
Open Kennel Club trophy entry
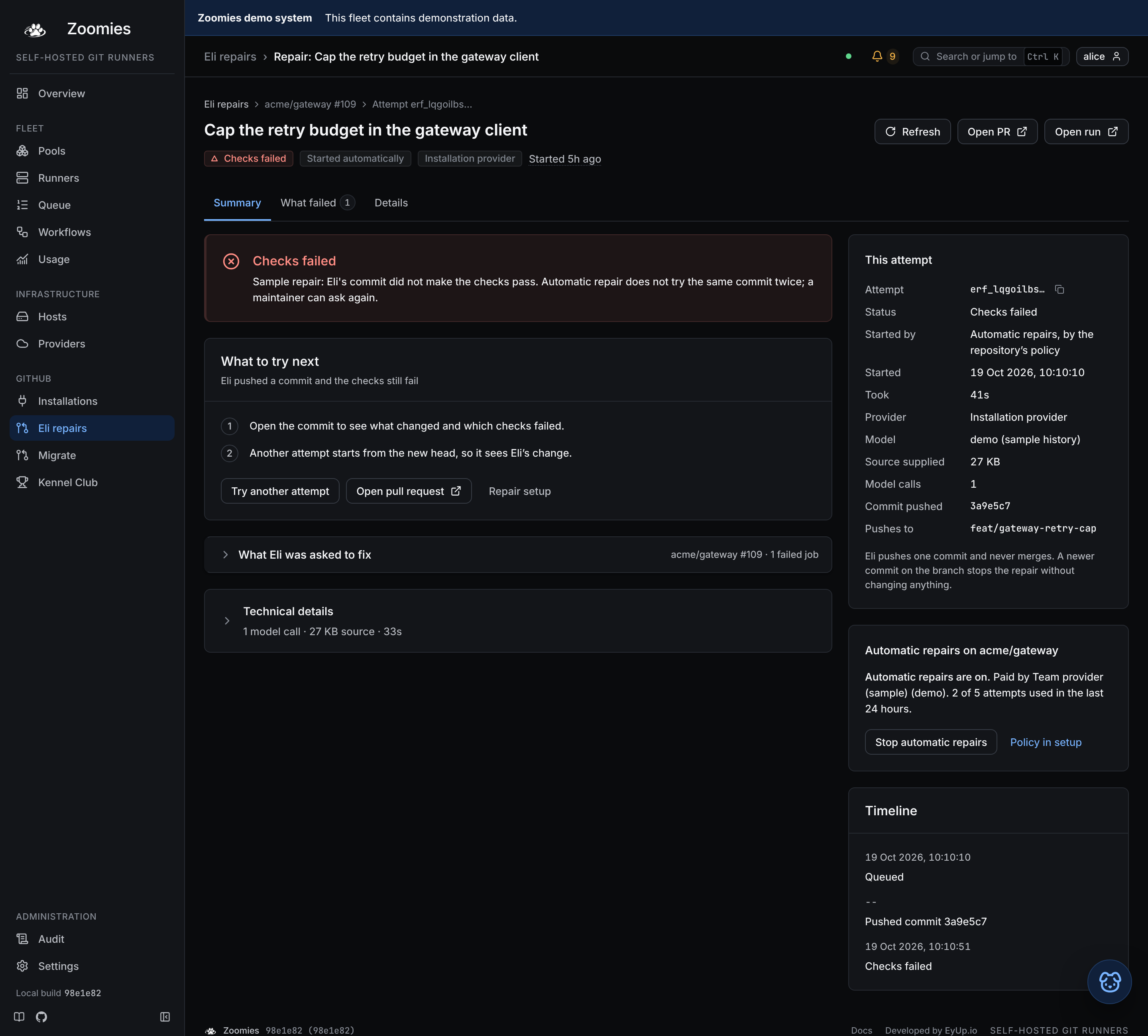click(x=92, y=482)
